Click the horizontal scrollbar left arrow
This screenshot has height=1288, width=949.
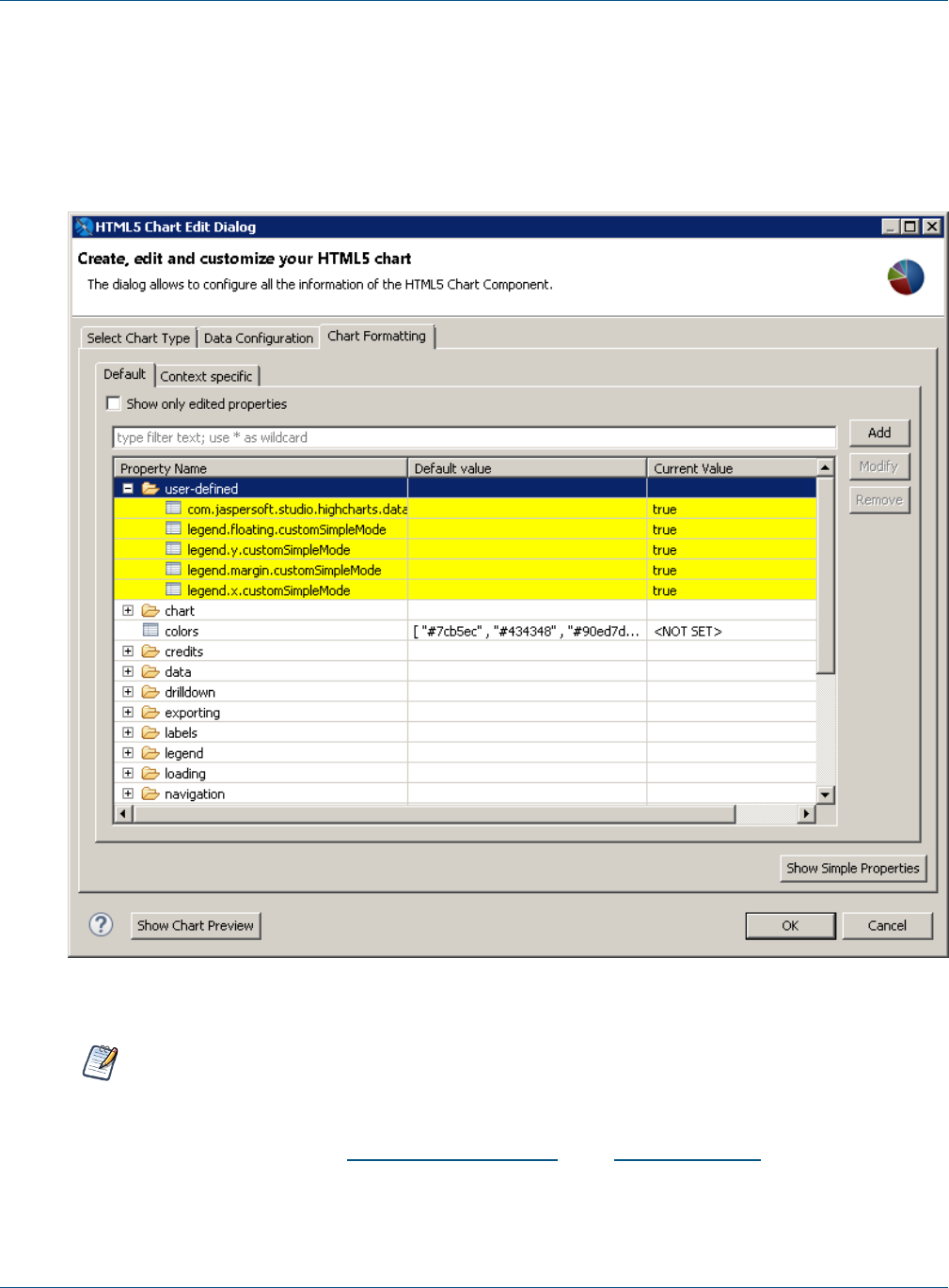[124, 814]
